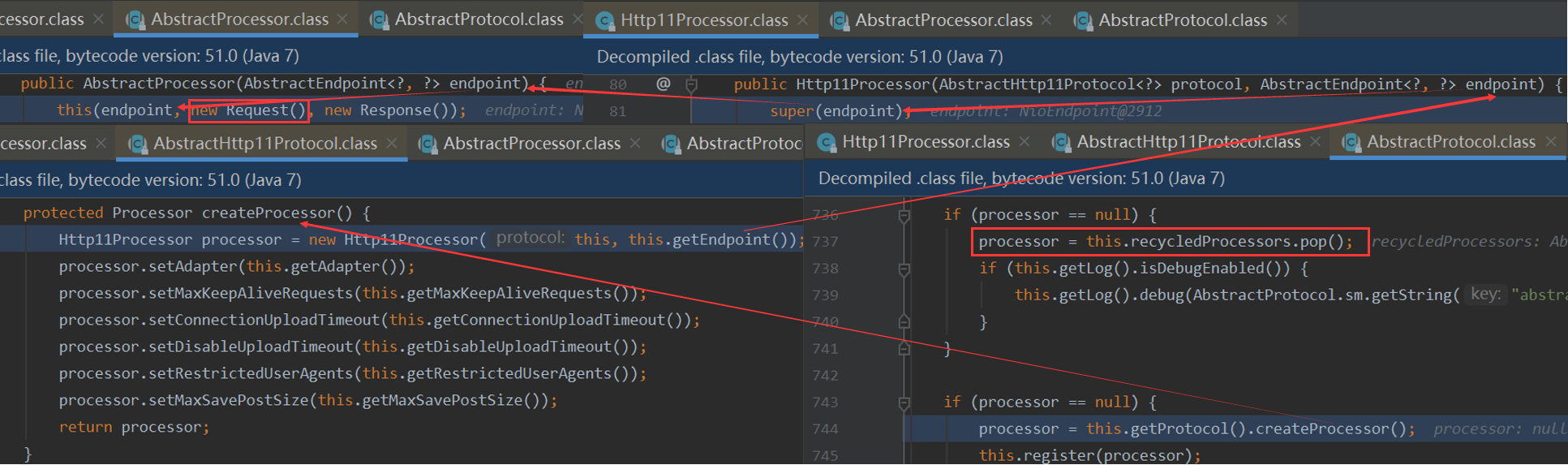This screenshot has height=465, width=1568.
Task: Click line number 737 in the gutter
Action: pos(825,242)
